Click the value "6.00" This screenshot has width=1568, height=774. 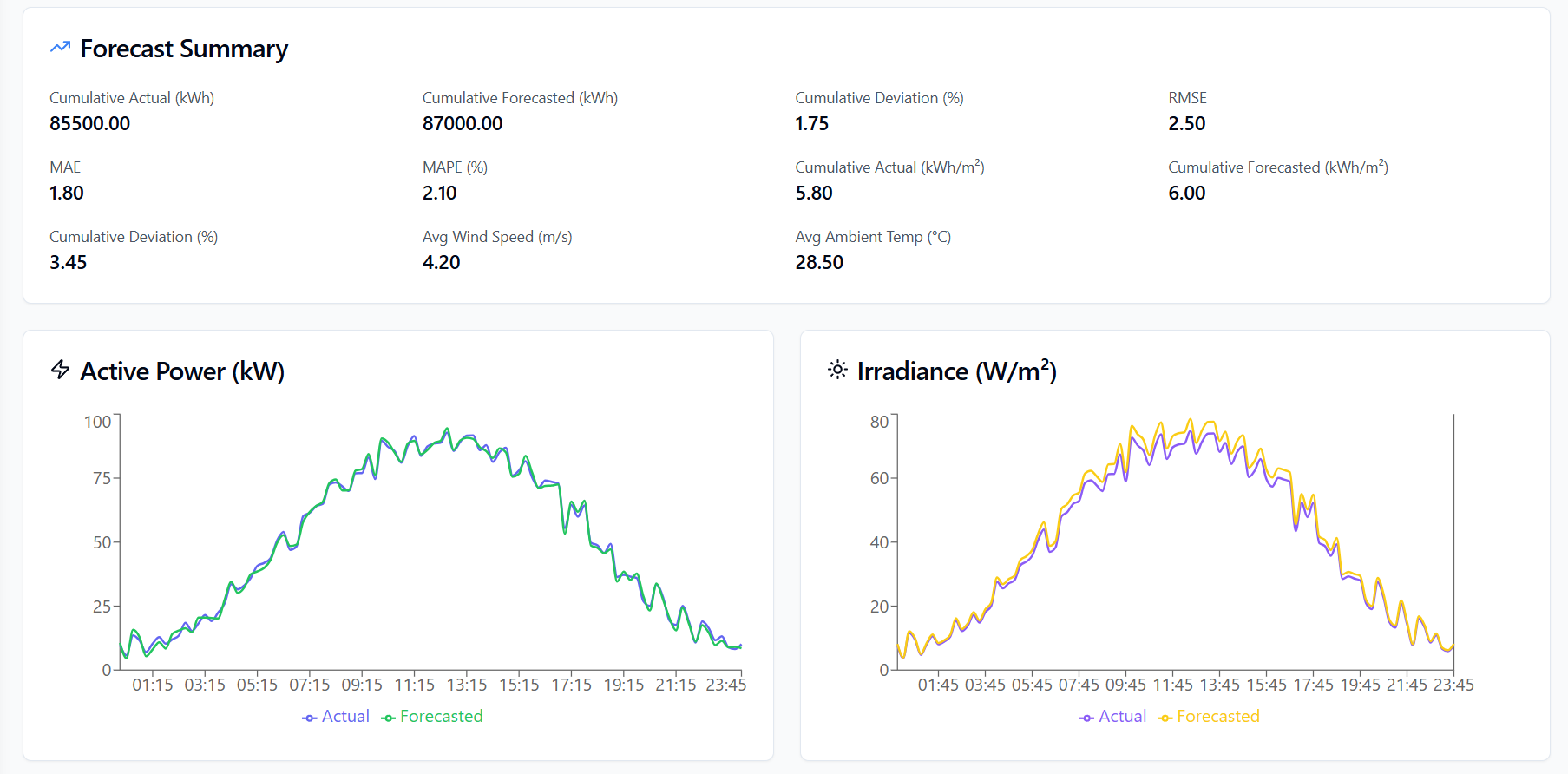click(1187, 193)
